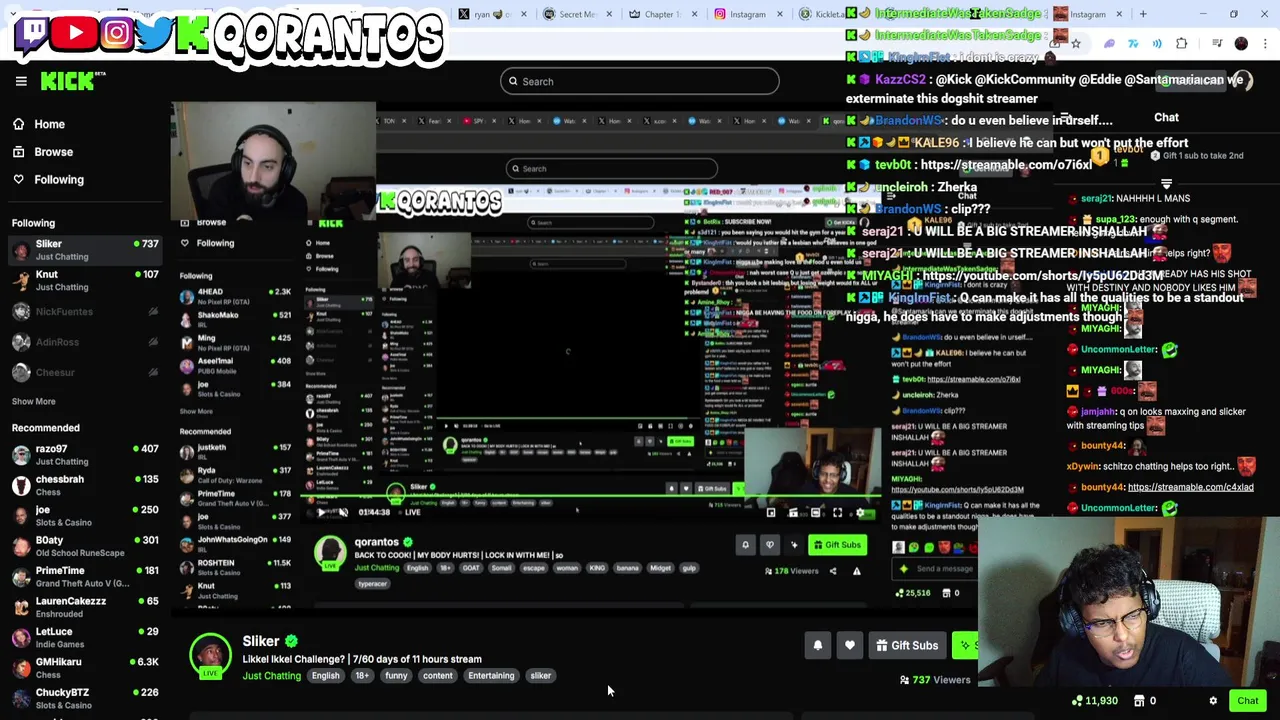This screenshot has height=720, width=1280.
Task: Click Sliker's green verified badge
Action: pos(291,641)
